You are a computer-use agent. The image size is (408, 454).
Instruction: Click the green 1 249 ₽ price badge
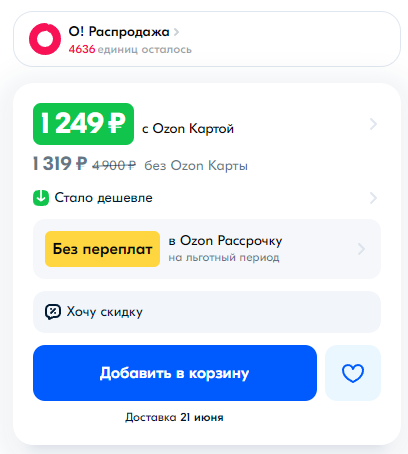point(83,124)
